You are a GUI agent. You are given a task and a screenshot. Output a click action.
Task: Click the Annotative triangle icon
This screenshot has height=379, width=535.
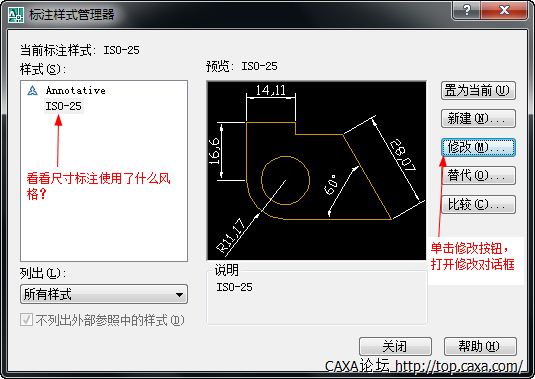pyautogui.click(x=32, y=91)
